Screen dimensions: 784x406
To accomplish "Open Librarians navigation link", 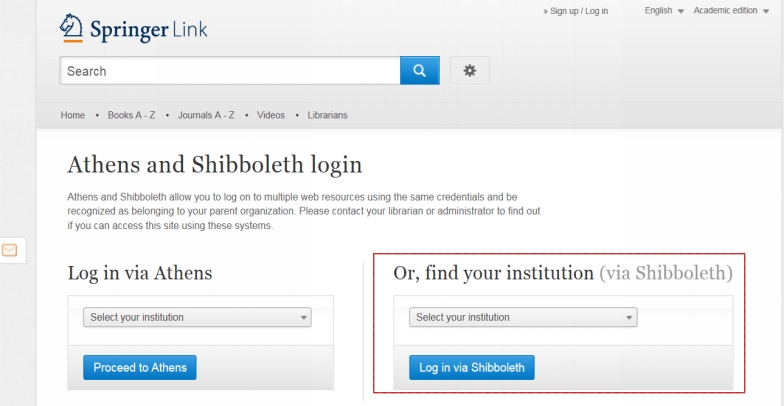I will (328, 115).
